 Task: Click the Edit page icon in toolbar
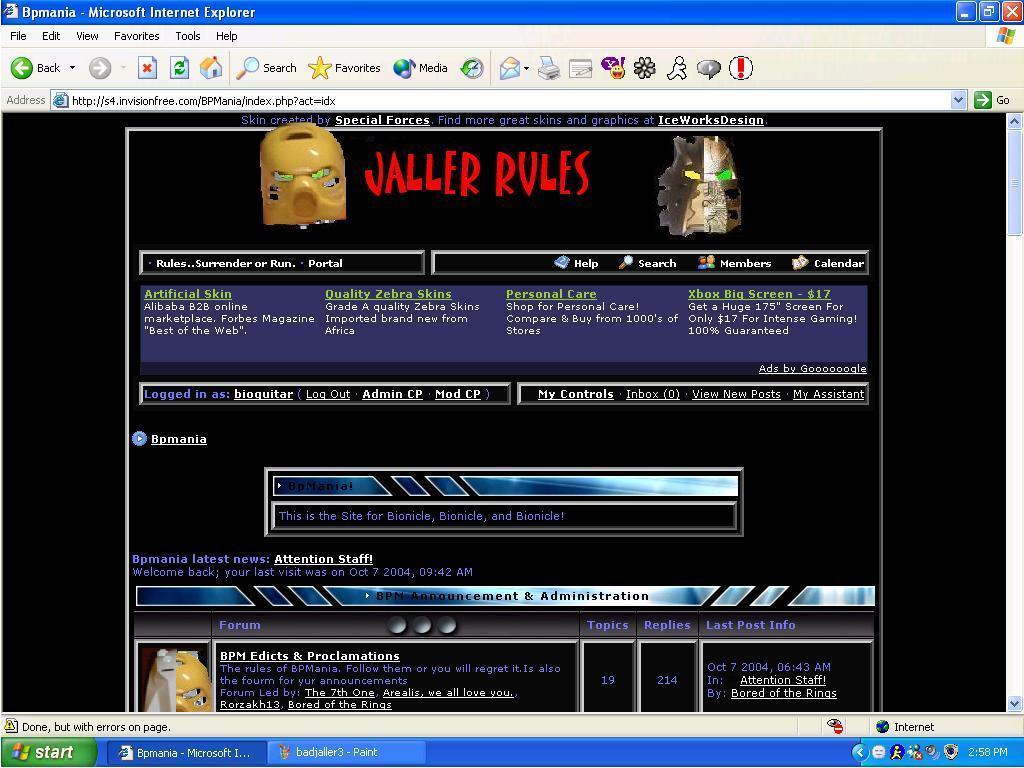point(581,68)
